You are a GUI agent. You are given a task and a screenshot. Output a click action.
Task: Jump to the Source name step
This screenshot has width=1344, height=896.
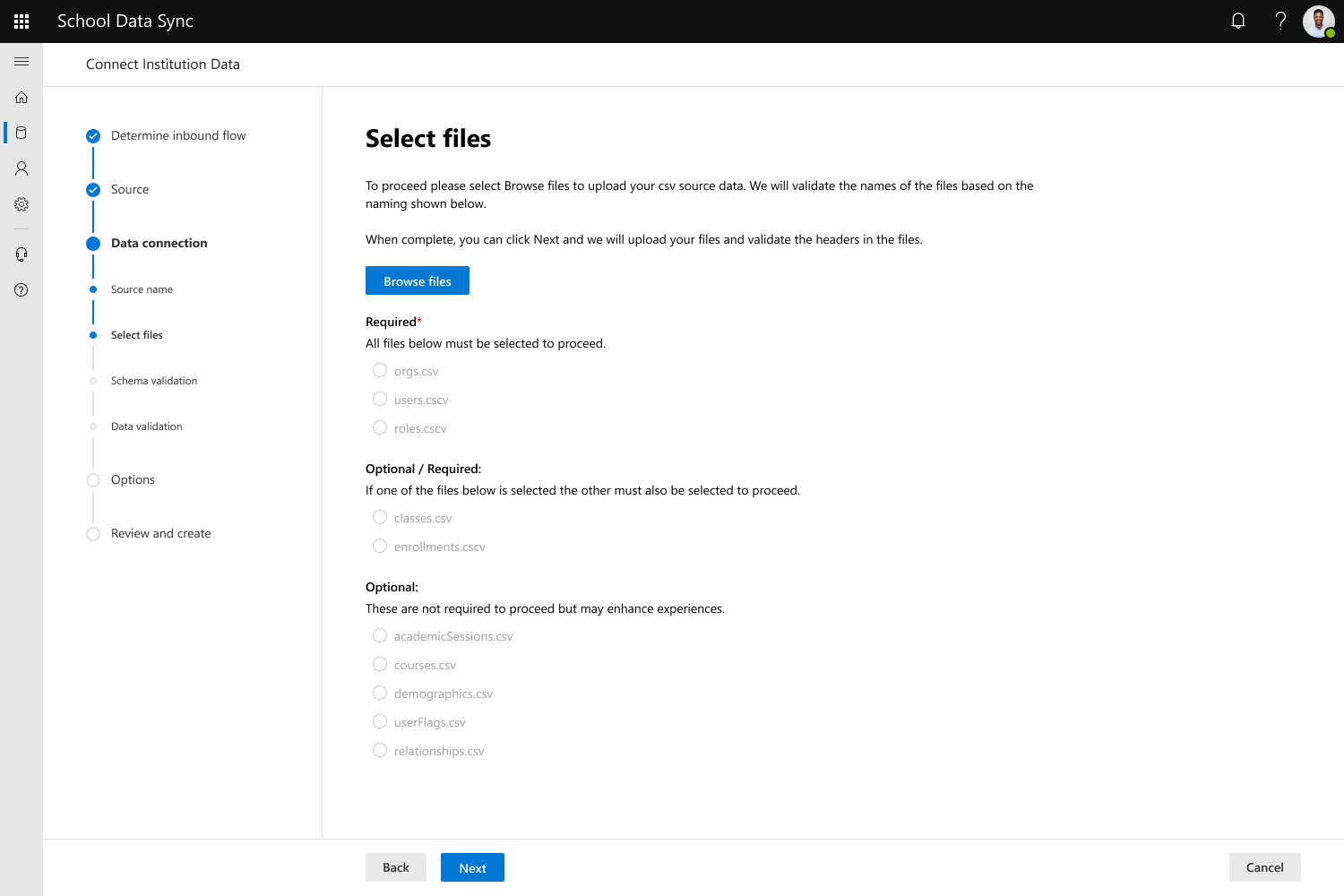(x=142, y=289)
